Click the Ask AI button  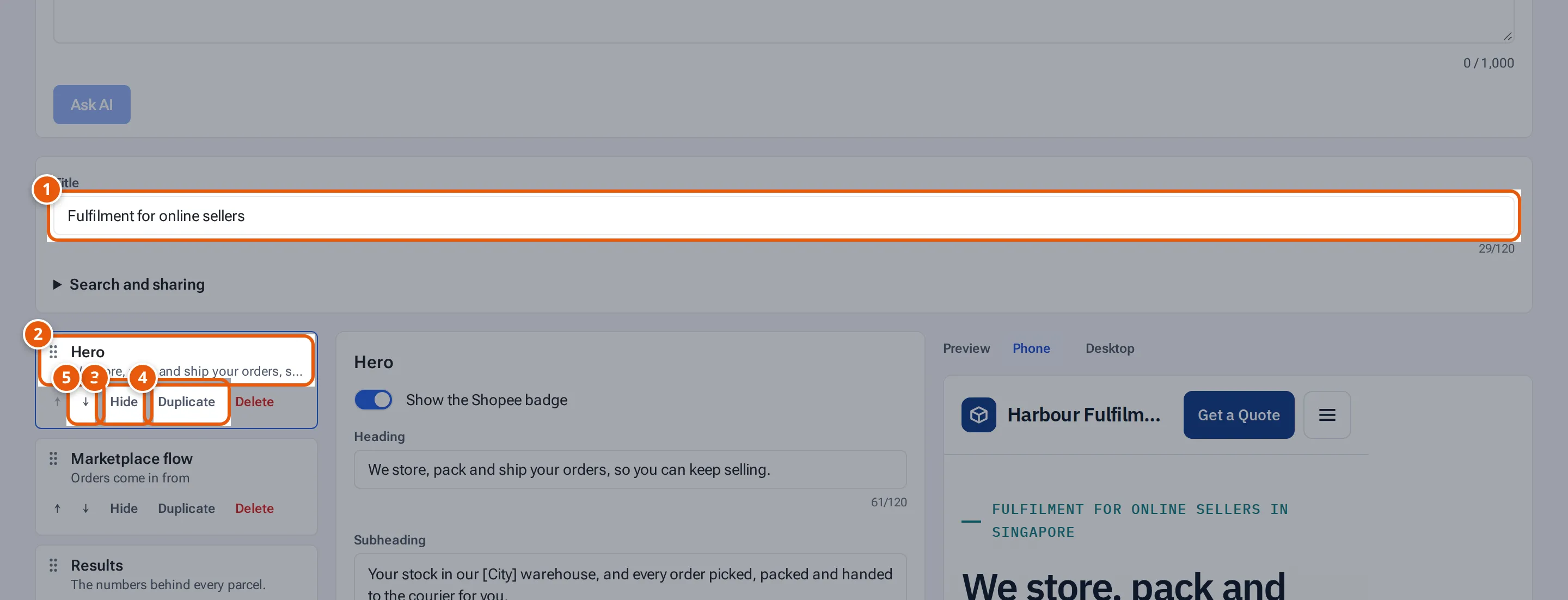pos(91,105)
